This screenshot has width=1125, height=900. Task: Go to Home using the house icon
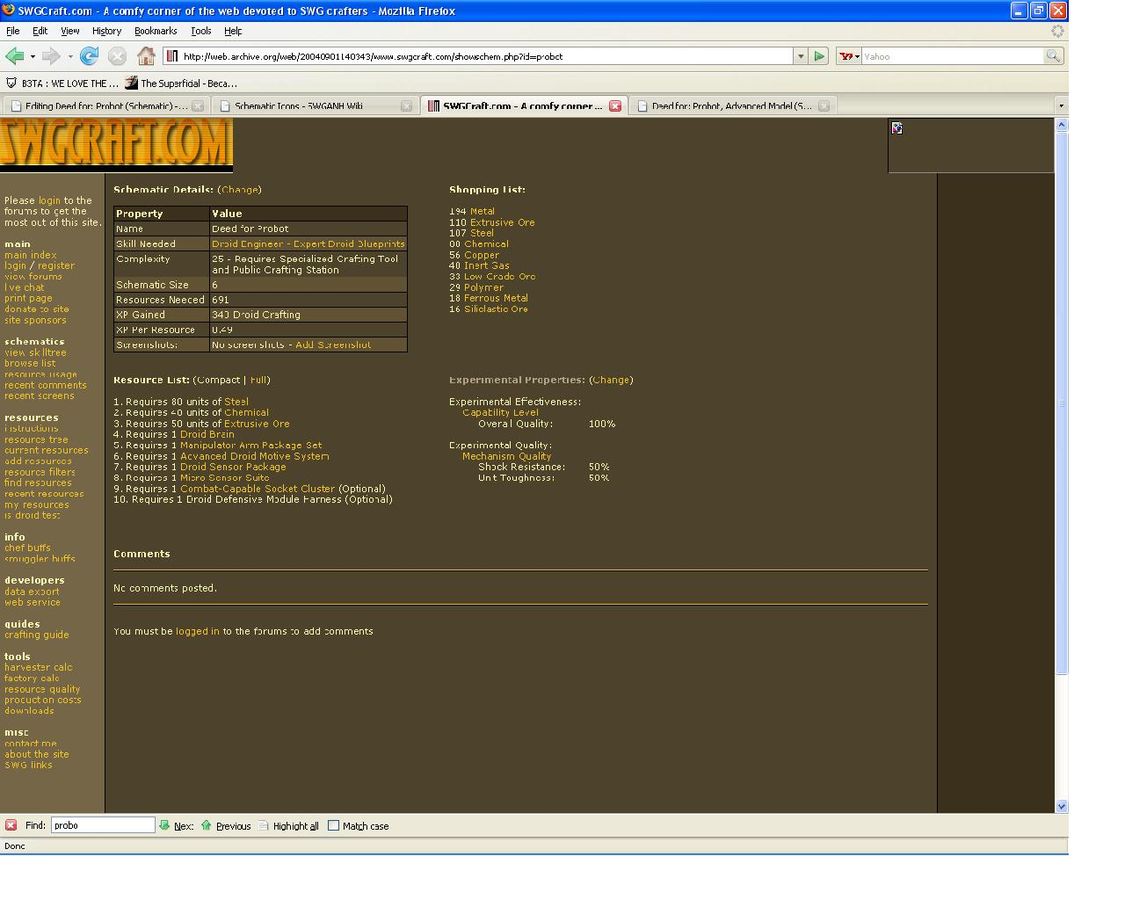(146, 56)
